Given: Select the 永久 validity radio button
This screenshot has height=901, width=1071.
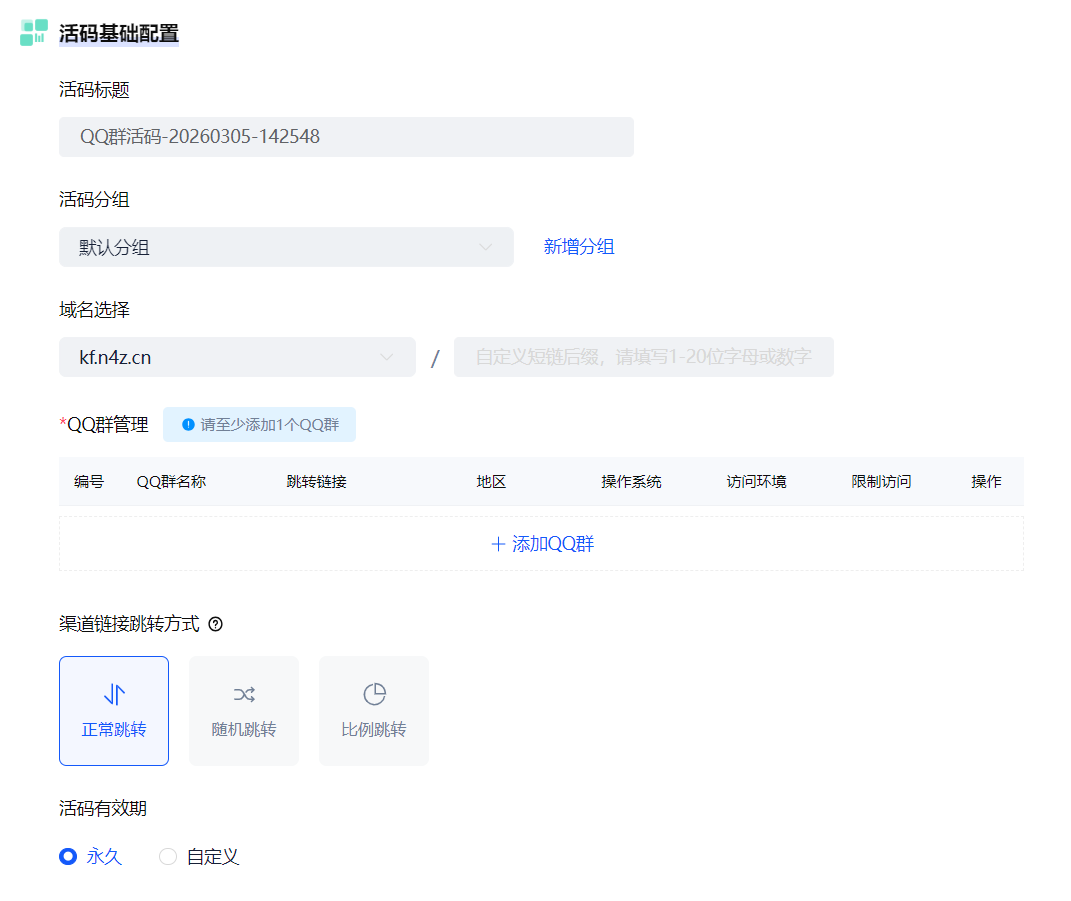Looking at the screenshot, I should pos(68,856).
